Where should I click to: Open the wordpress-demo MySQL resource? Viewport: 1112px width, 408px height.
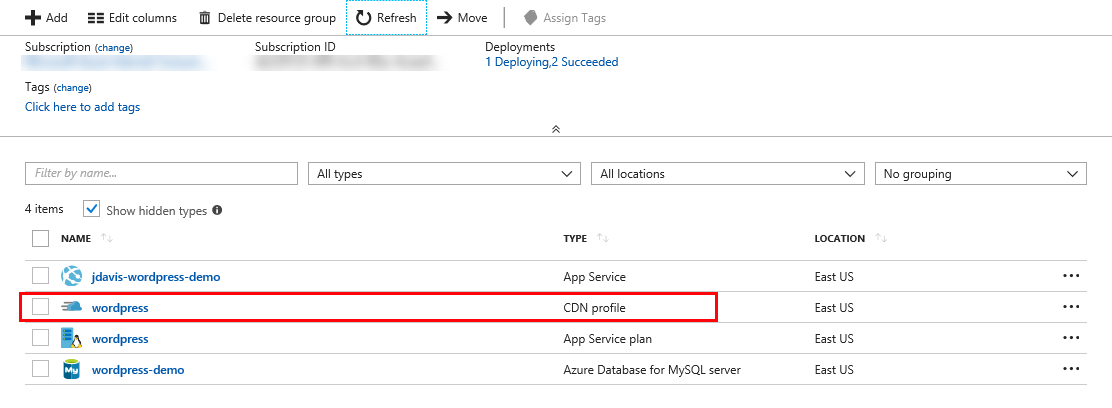[x=138, y=370]
